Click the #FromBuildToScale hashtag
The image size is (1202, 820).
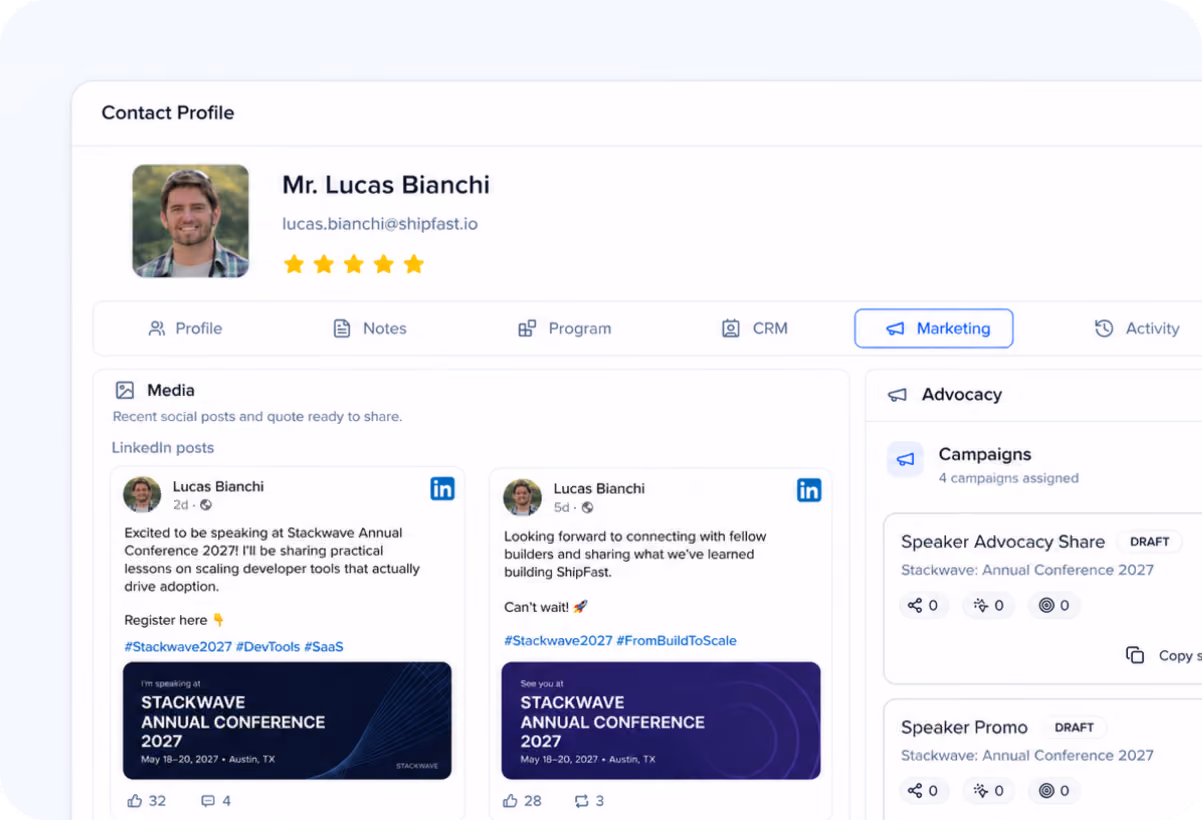pos(676,641)
